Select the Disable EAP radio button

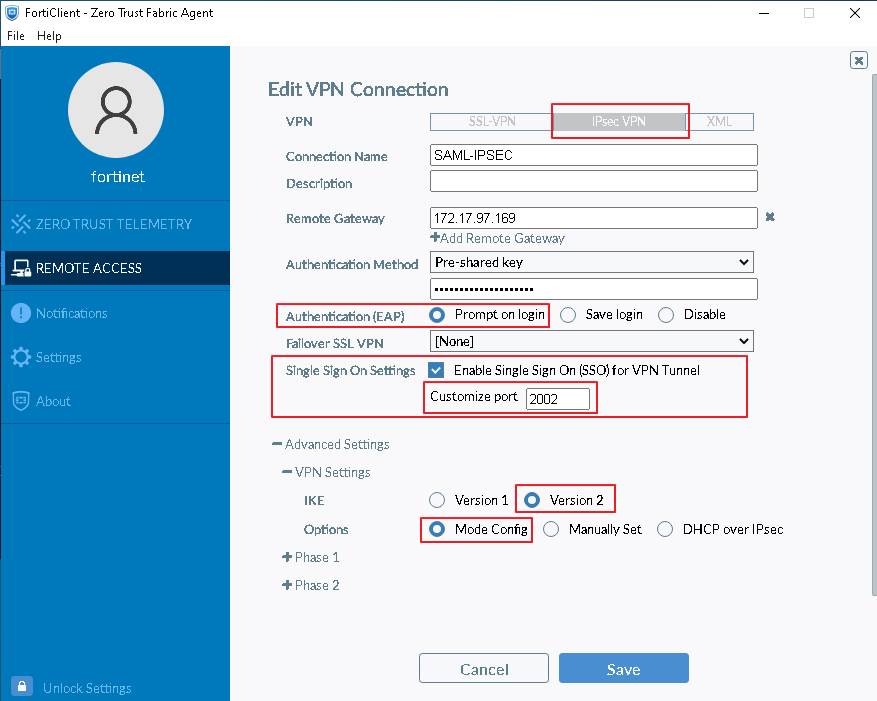(666, 315)
